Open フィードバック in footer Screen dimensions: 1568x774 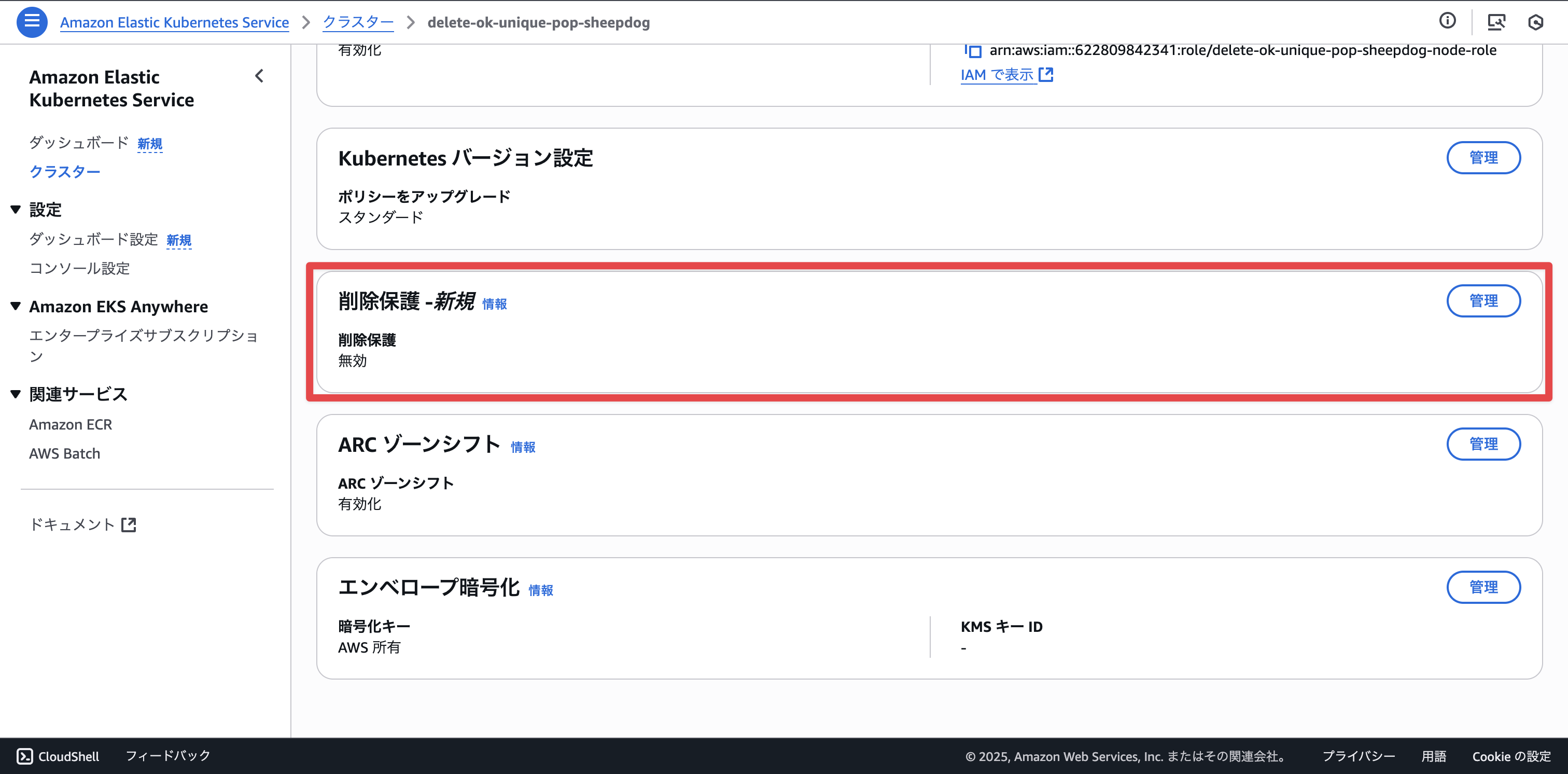[168, 756]
